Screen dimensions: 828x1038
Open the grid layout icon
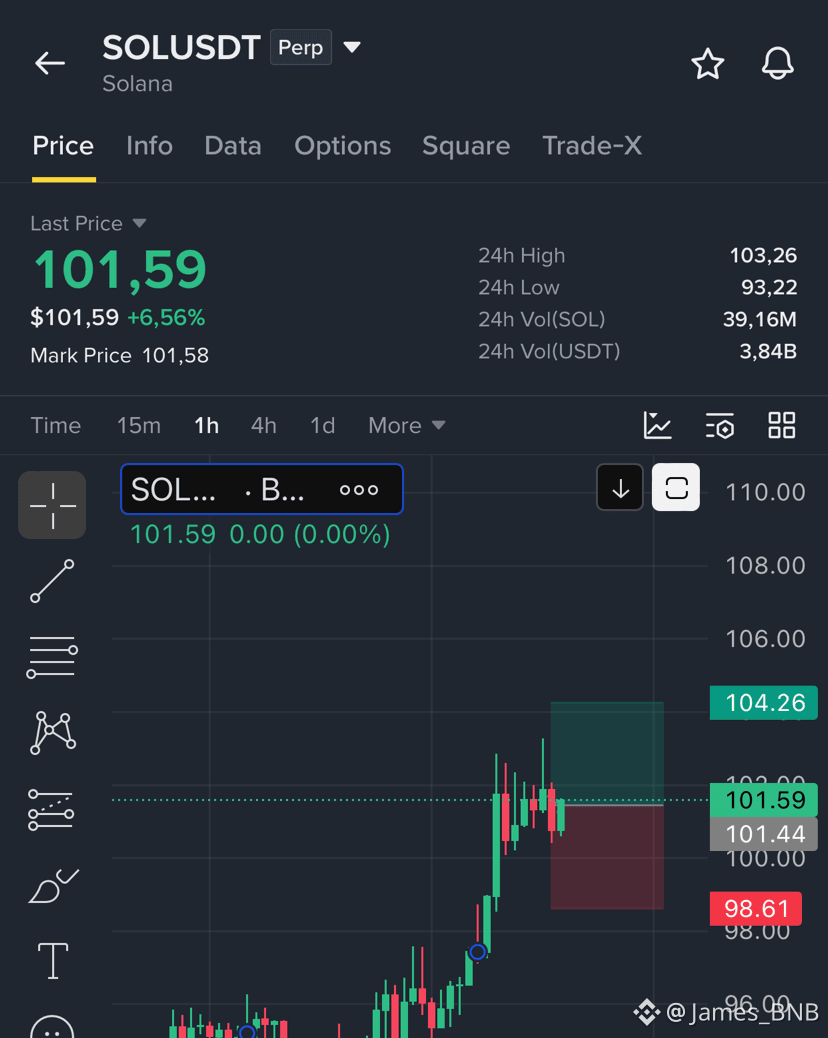782,425
